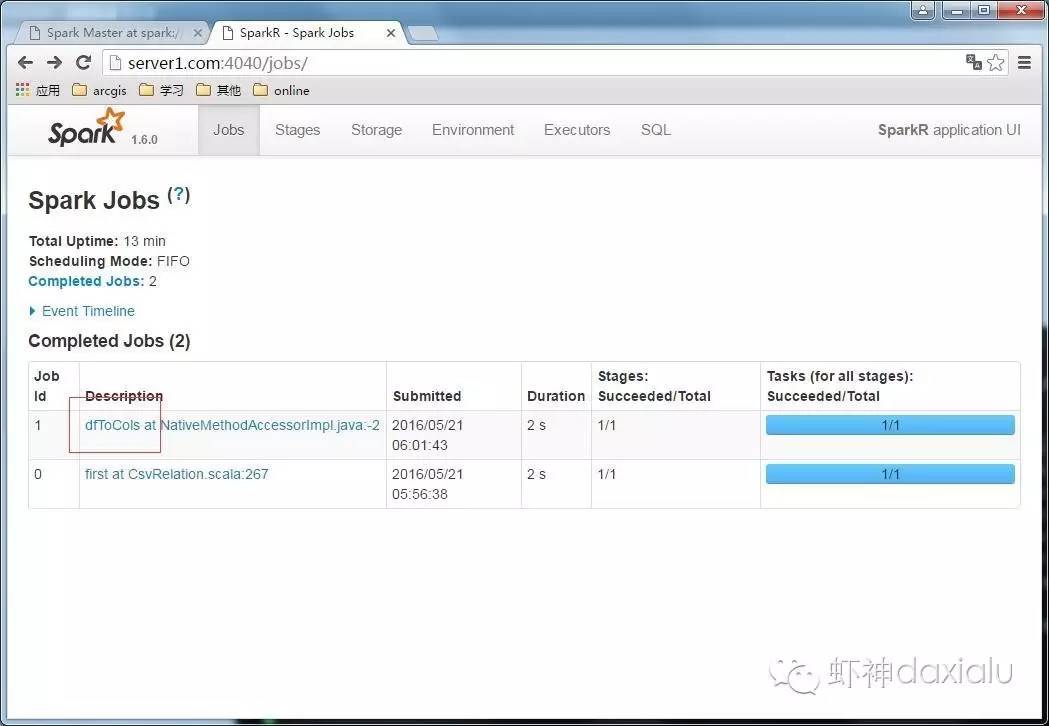
Task: Open the arcgis bookmark folder
Action: [x=99, y=90]
